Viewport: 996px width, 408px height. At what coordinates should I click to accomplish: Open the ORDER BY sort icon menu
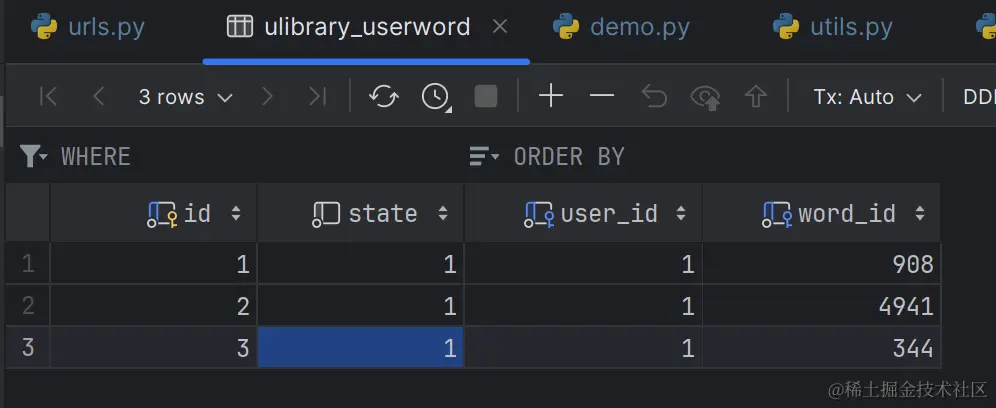pos(484,156)
